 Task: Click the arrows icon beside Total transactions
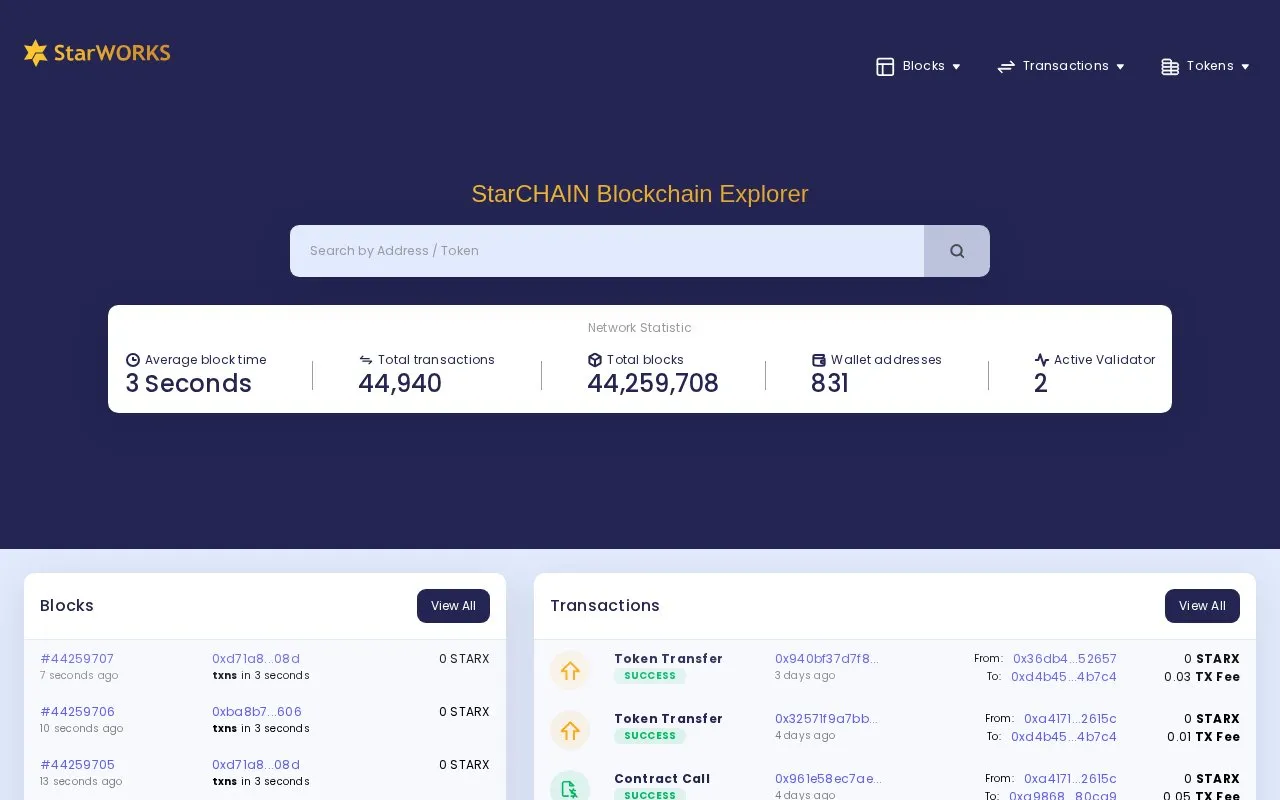[x=366, y=360]
